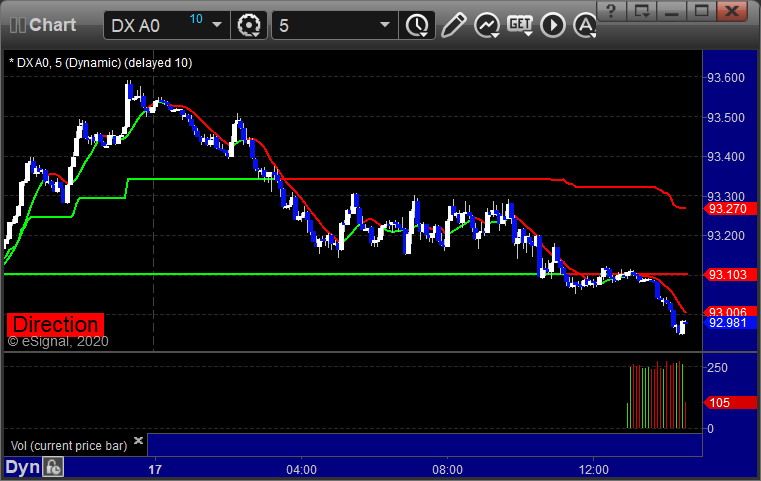
Task: Click the chart grip handle icon
Action: [17, 25]
